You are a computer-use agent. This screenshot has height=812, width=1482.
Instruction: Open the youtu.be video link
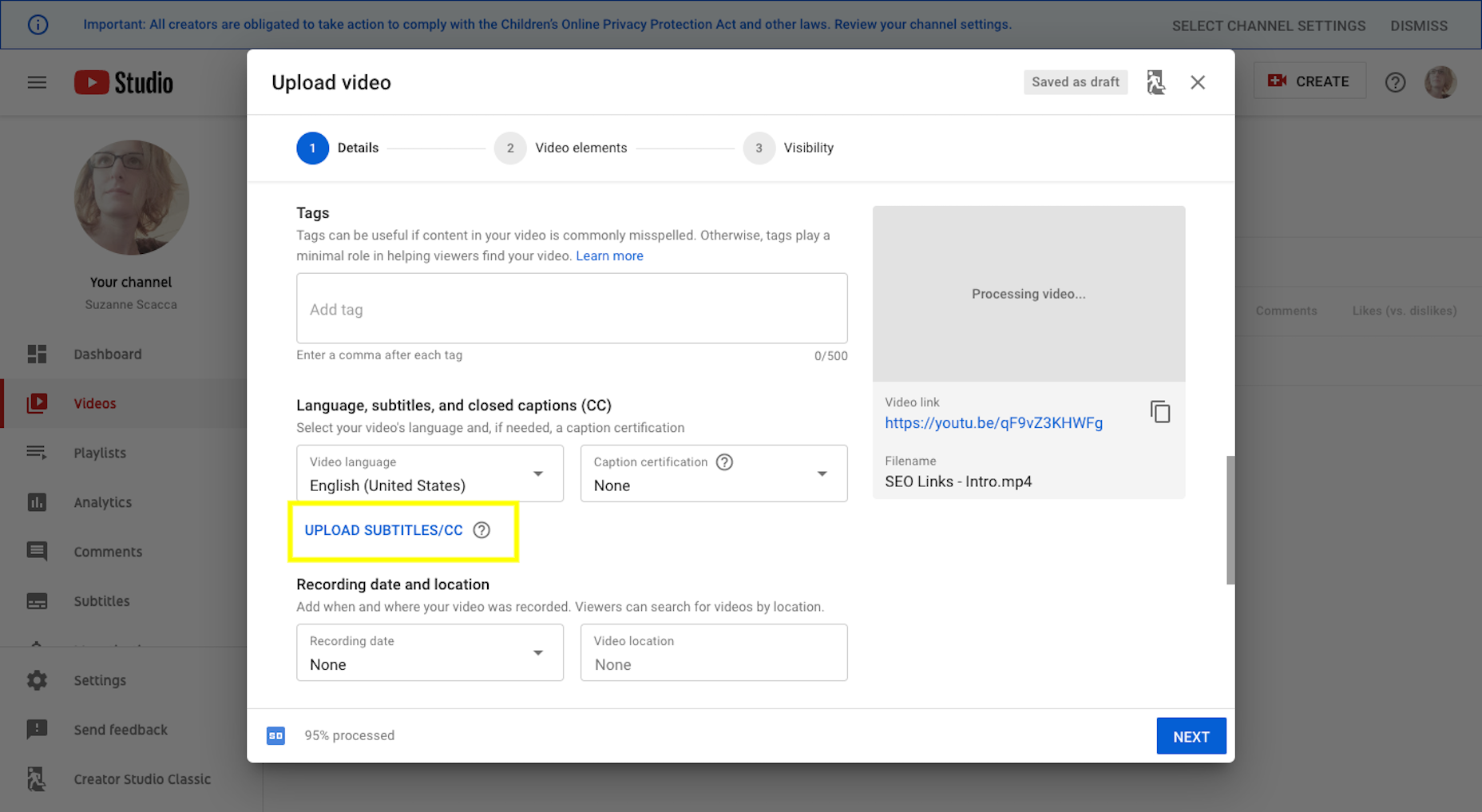[993, 423]
